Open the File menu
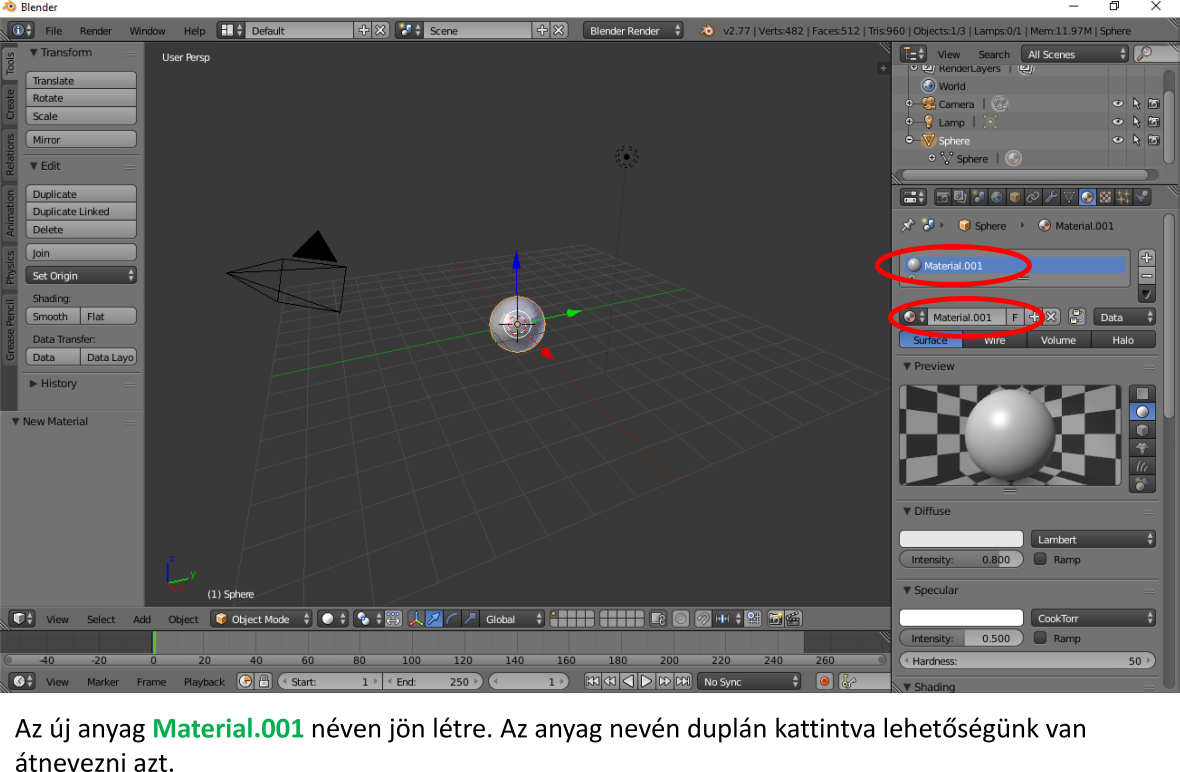 coord(53,31)
